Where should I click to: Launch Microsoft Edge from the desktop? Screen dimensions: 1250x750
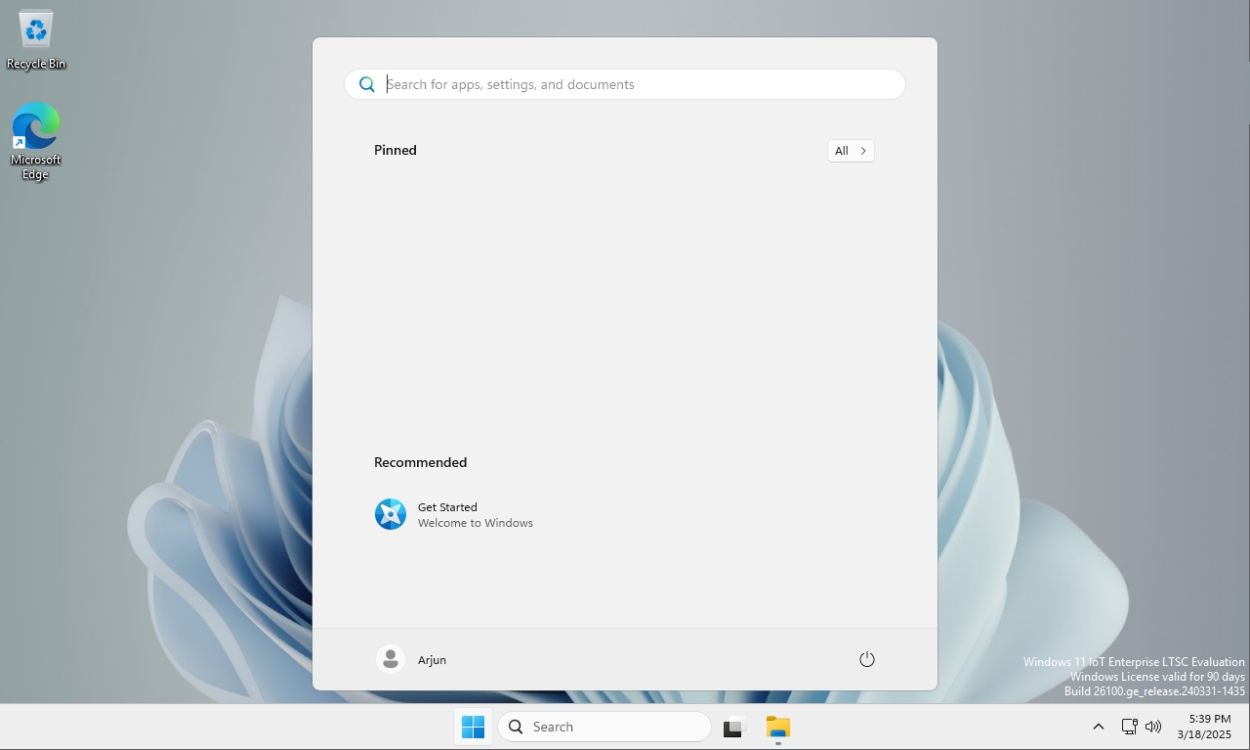click(x=36, y=133)
